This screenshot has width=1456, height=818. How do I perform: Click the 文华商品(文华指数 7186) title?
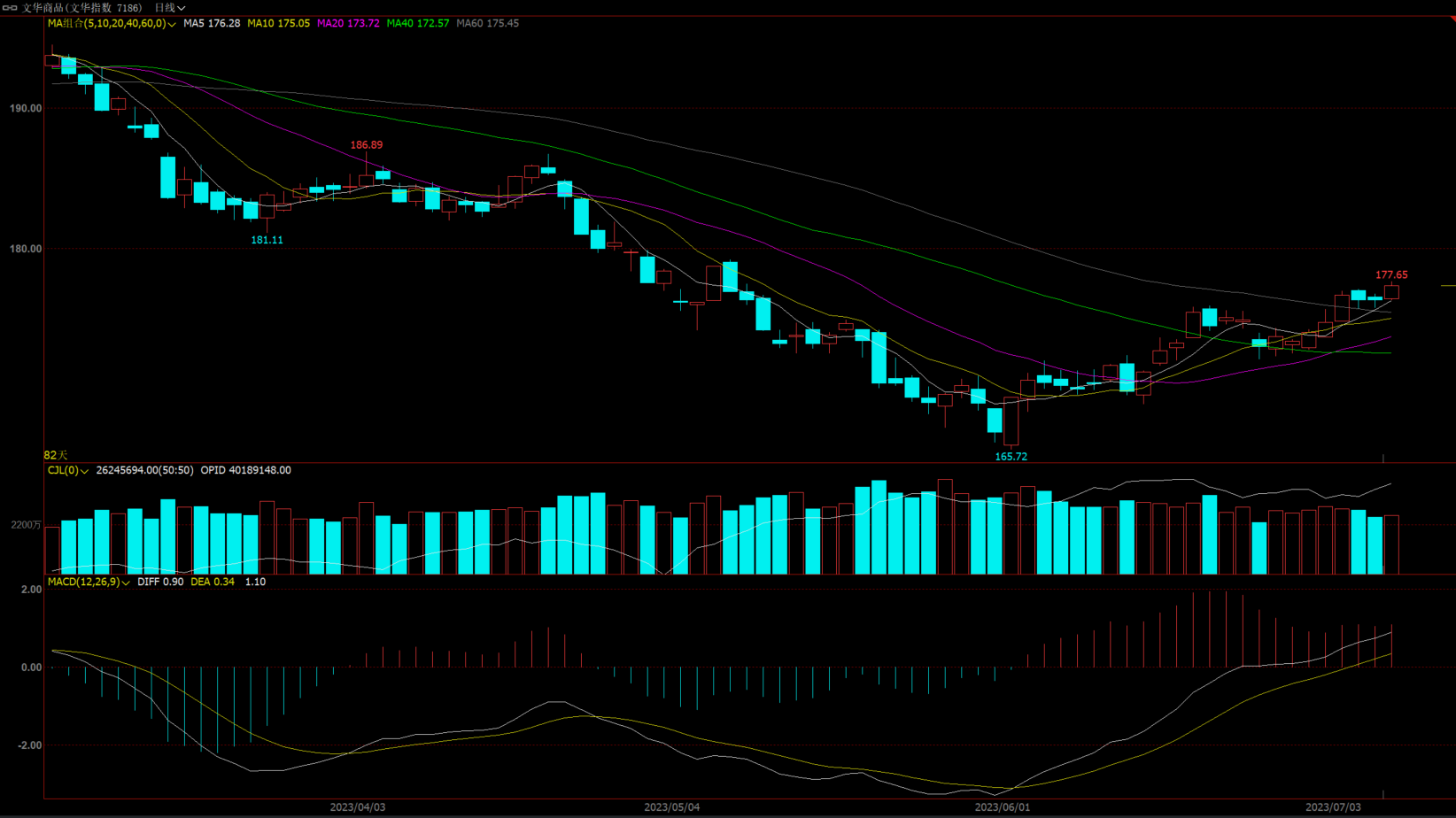click(81, 8)
